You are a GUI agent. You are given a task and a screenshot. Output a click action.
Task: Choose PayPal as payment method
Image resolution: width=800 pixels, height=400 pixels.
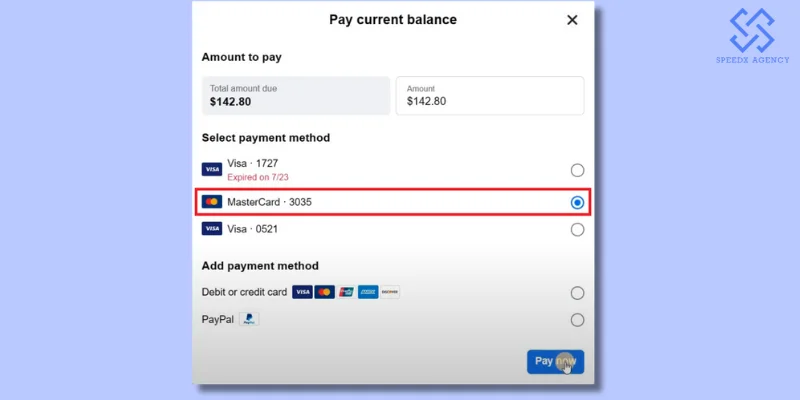pyautogui.click(x=577, y=320)
